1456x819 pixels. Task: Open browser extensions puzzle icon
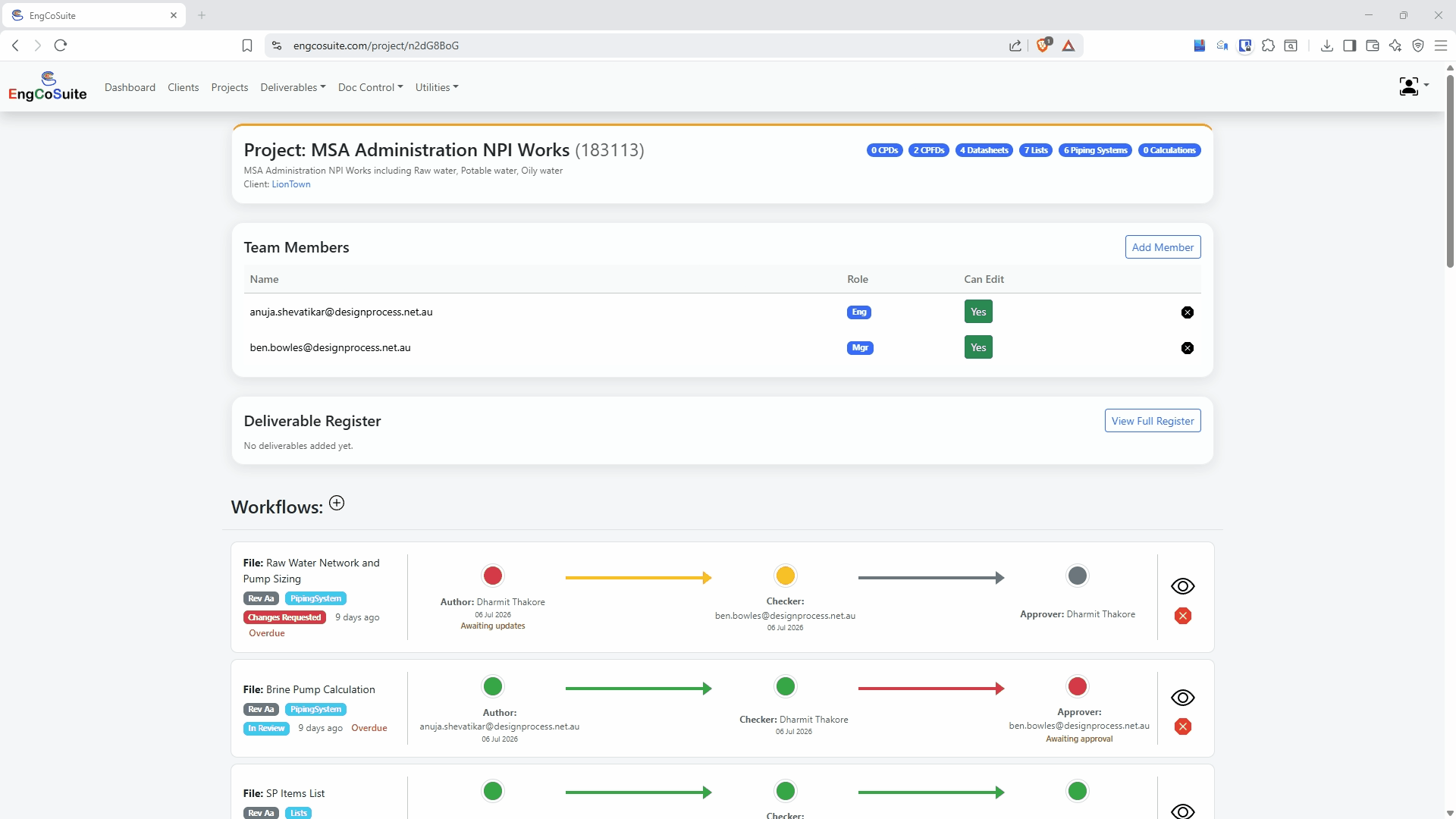(1268, 45)
